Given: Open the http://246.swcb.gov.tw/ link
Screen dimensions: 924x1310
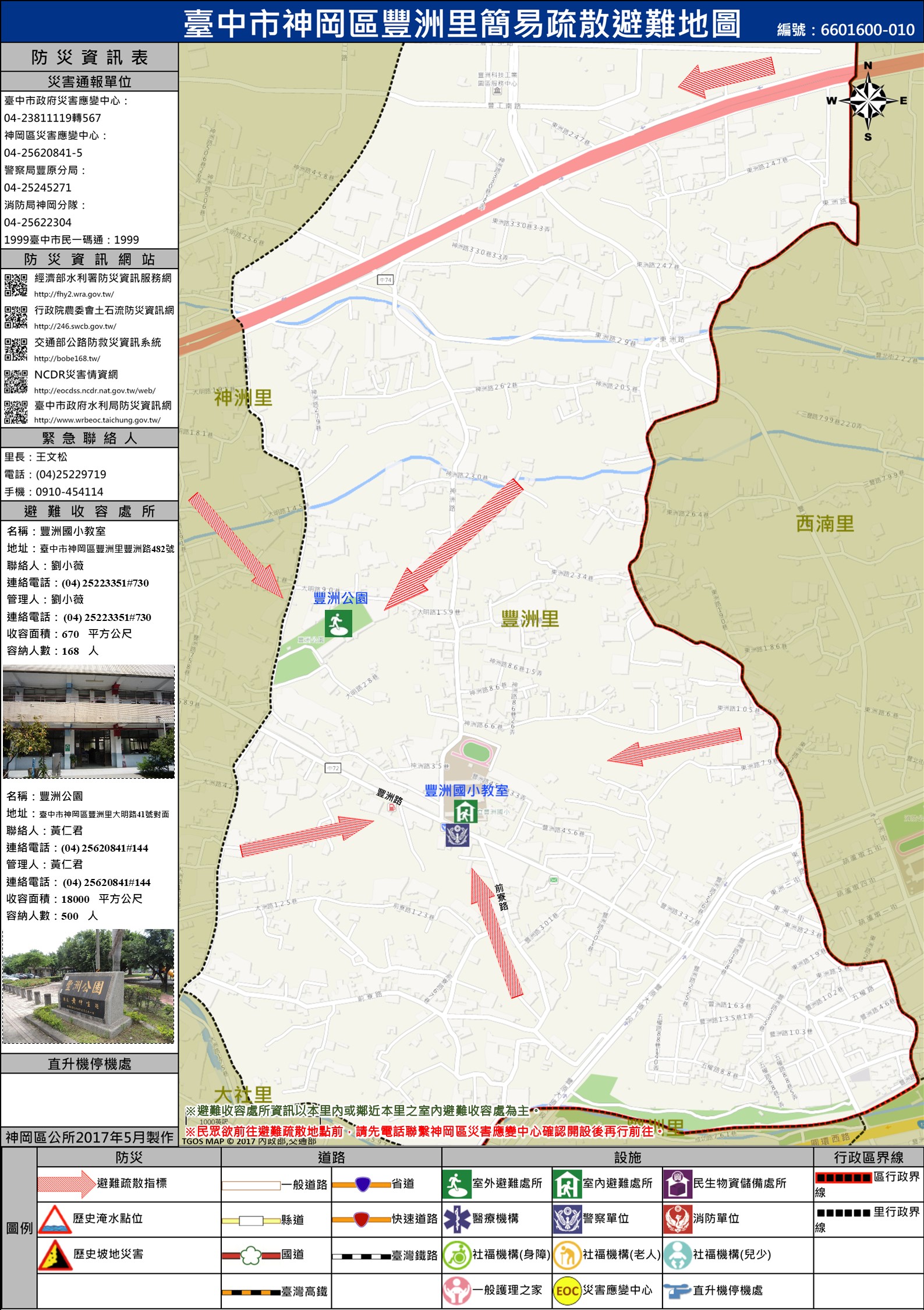Looking at the screenshot, I should click(x=75, y=326).
